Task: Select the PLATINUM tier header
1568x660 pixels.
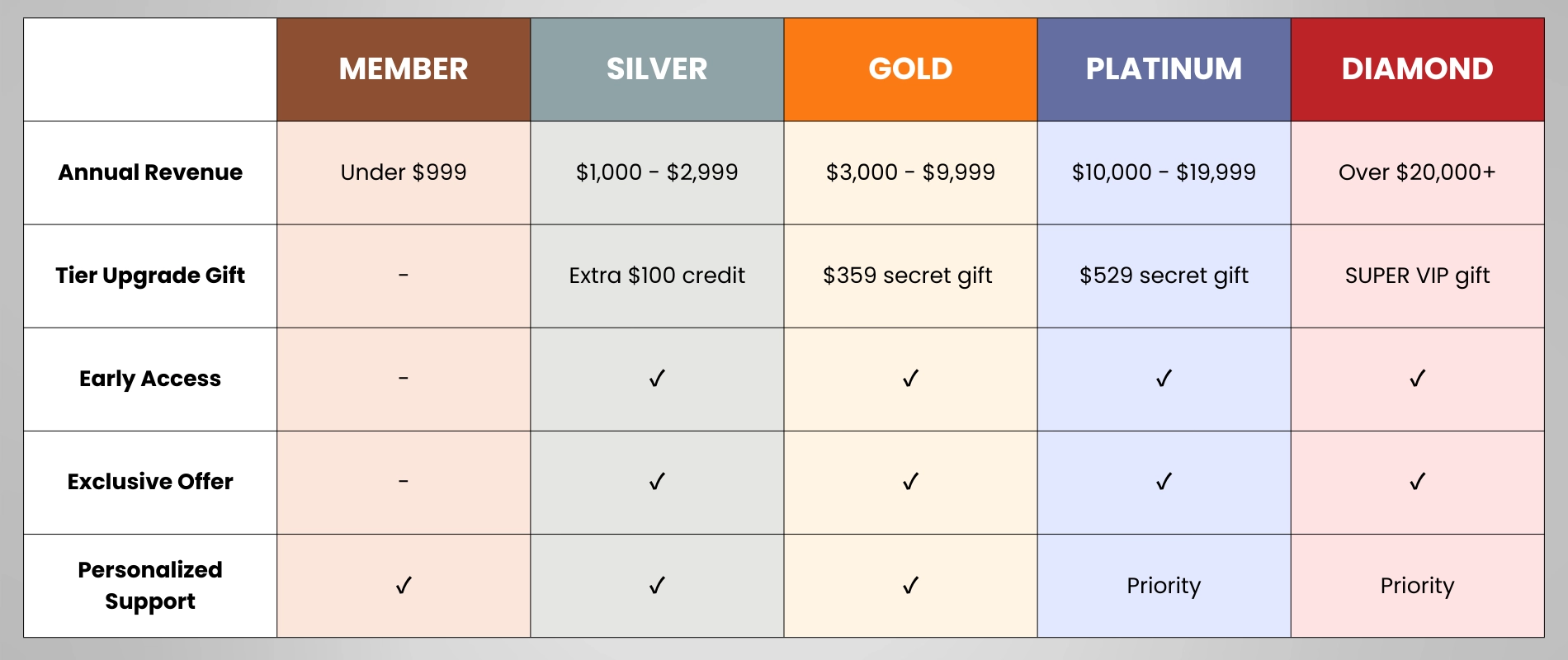Action: [x=1164, y=69]
